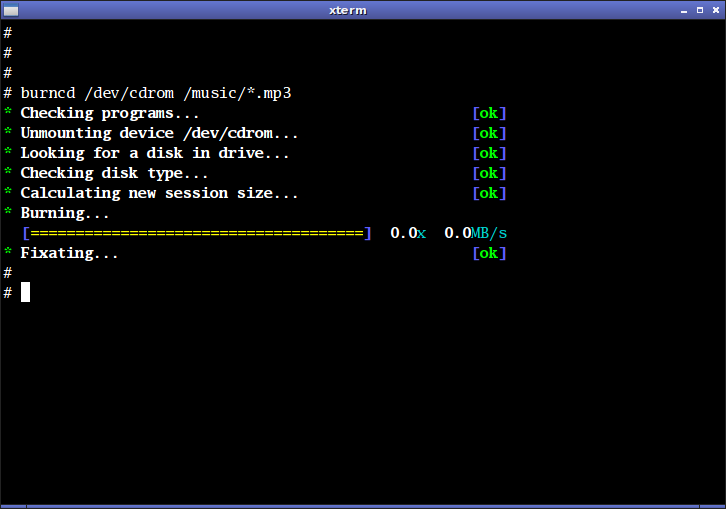
Task: Click the ok status for Checking programs
Action: tap(489, 113)
